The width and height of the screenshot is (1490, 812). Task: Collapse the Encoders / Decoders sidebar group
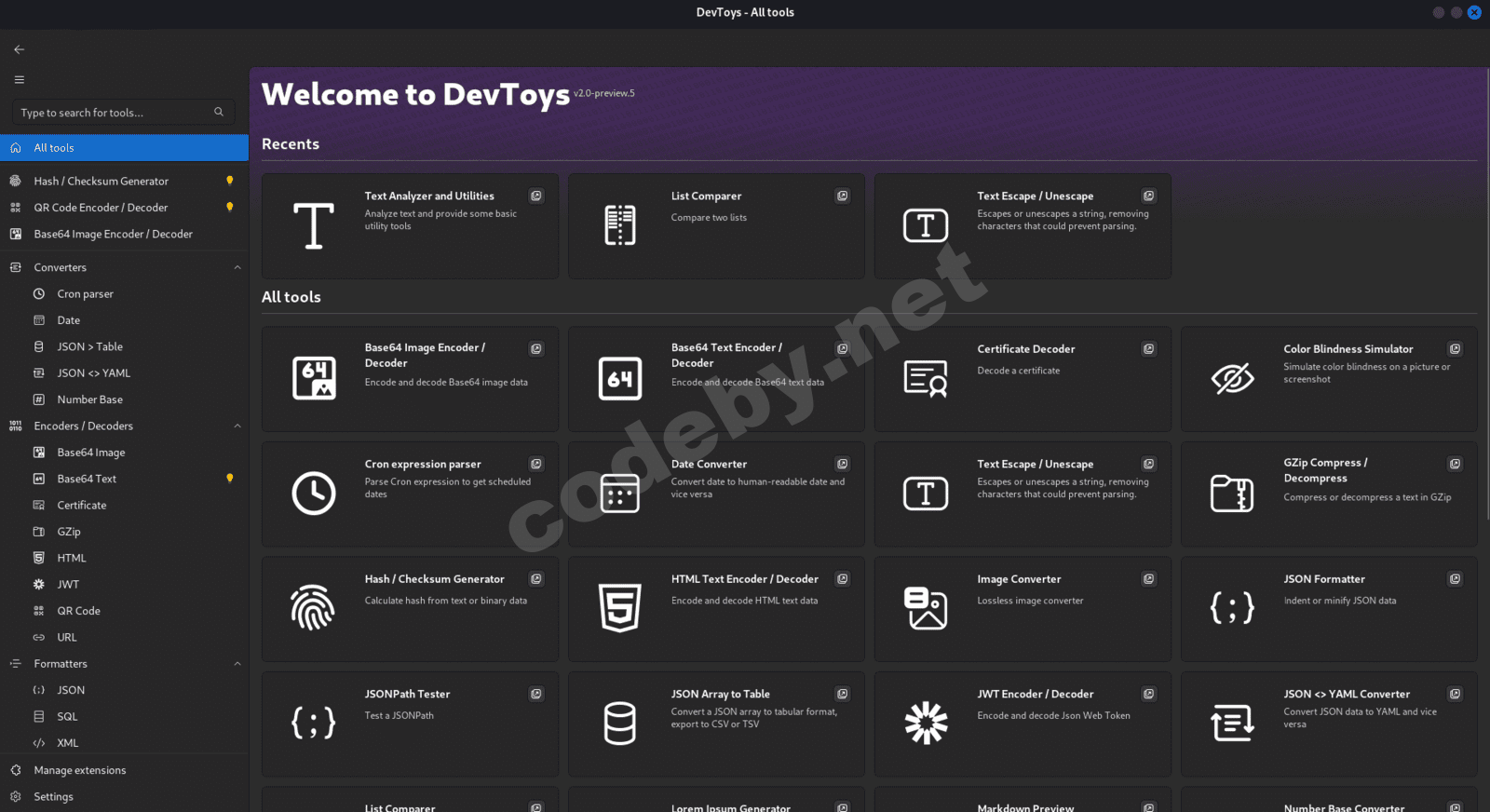click(237, 426)
